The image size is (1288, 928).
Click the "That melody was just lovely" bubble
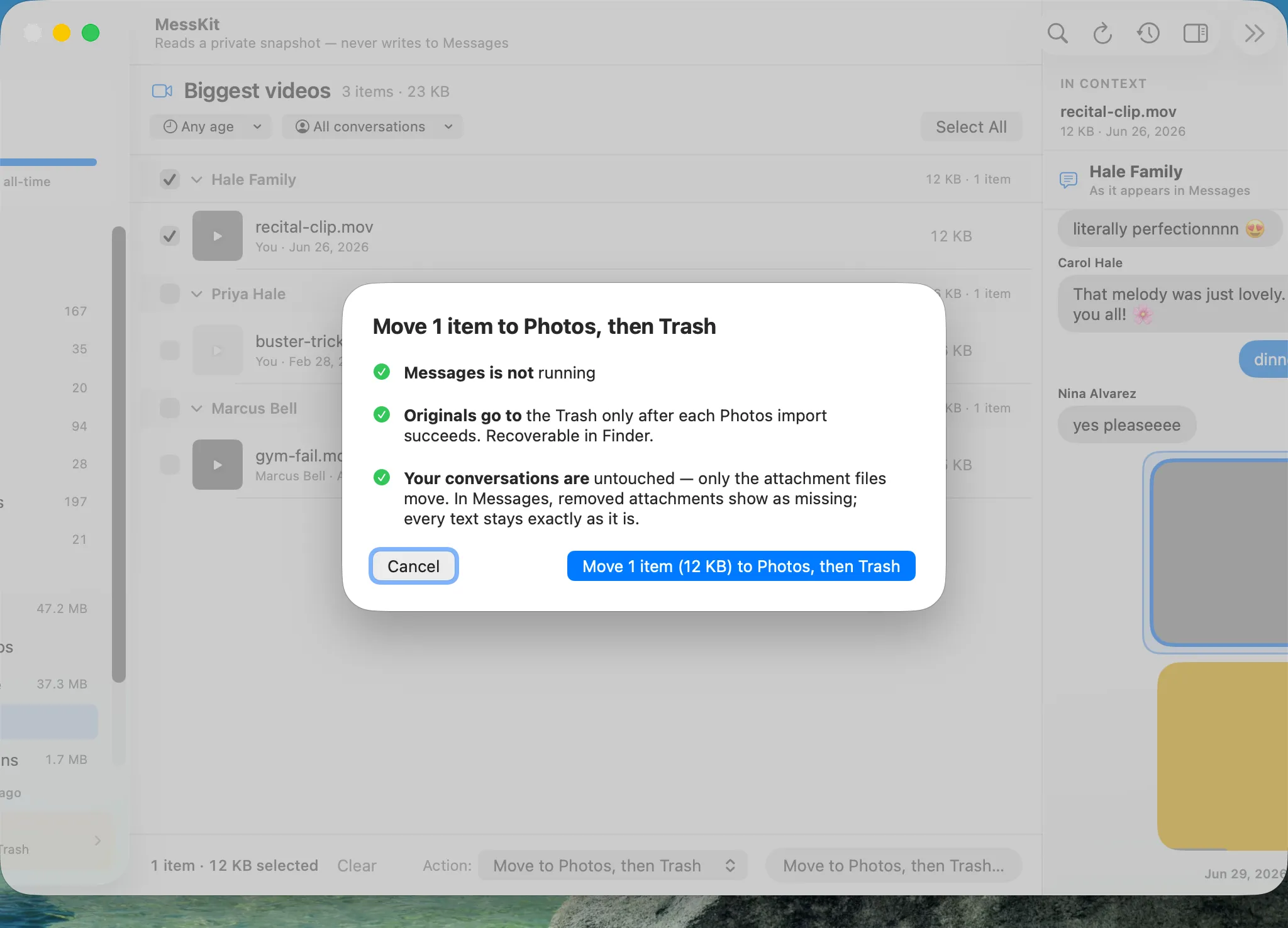pyautogui.click(x=1173, y=304)
